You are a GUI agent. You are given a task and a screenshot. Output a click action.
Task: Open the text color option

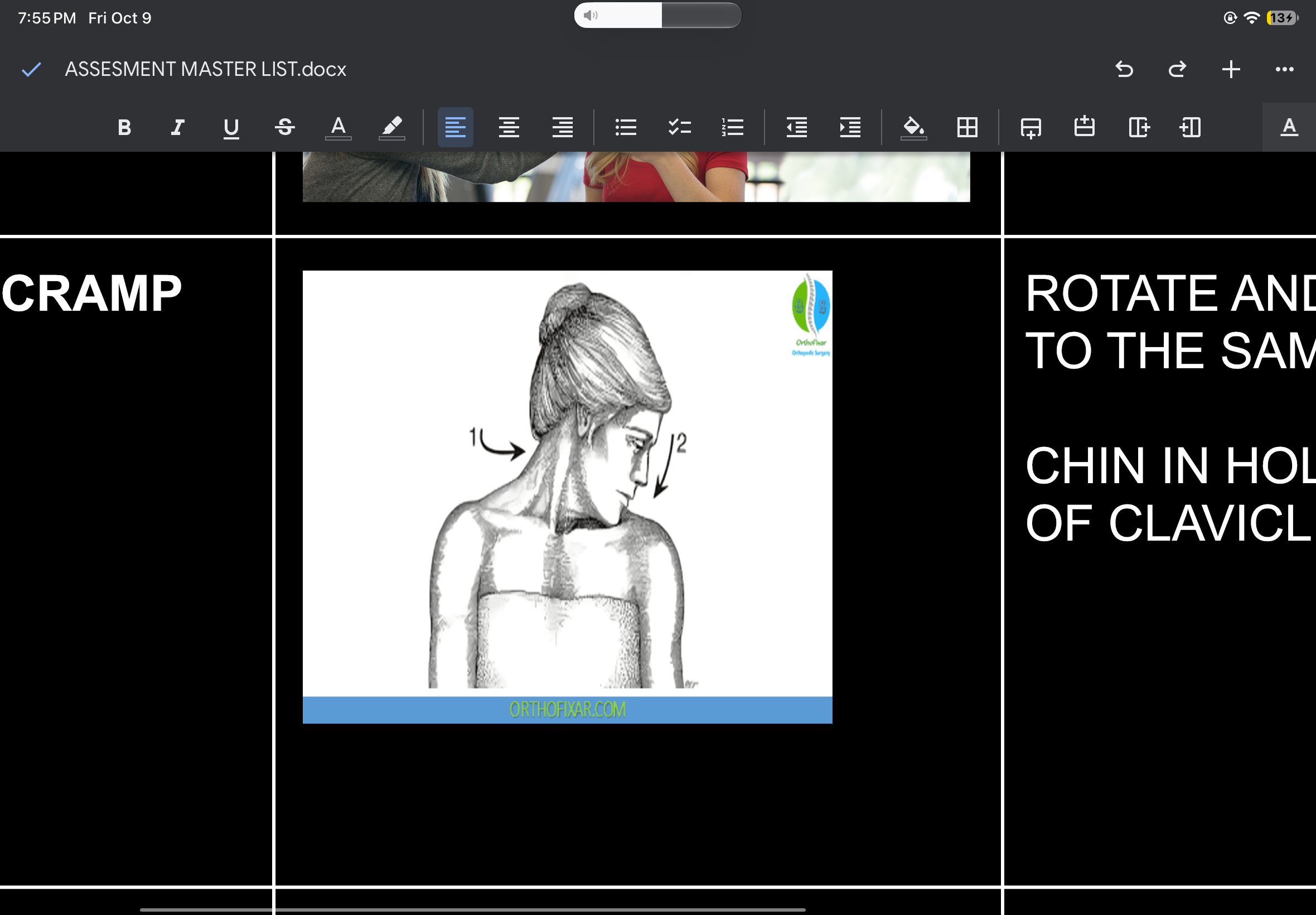[338, 127]
